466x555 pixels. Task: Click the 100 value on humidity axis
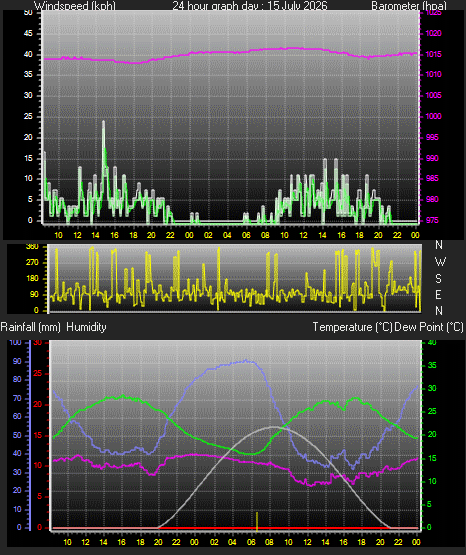tap(15, 343)
